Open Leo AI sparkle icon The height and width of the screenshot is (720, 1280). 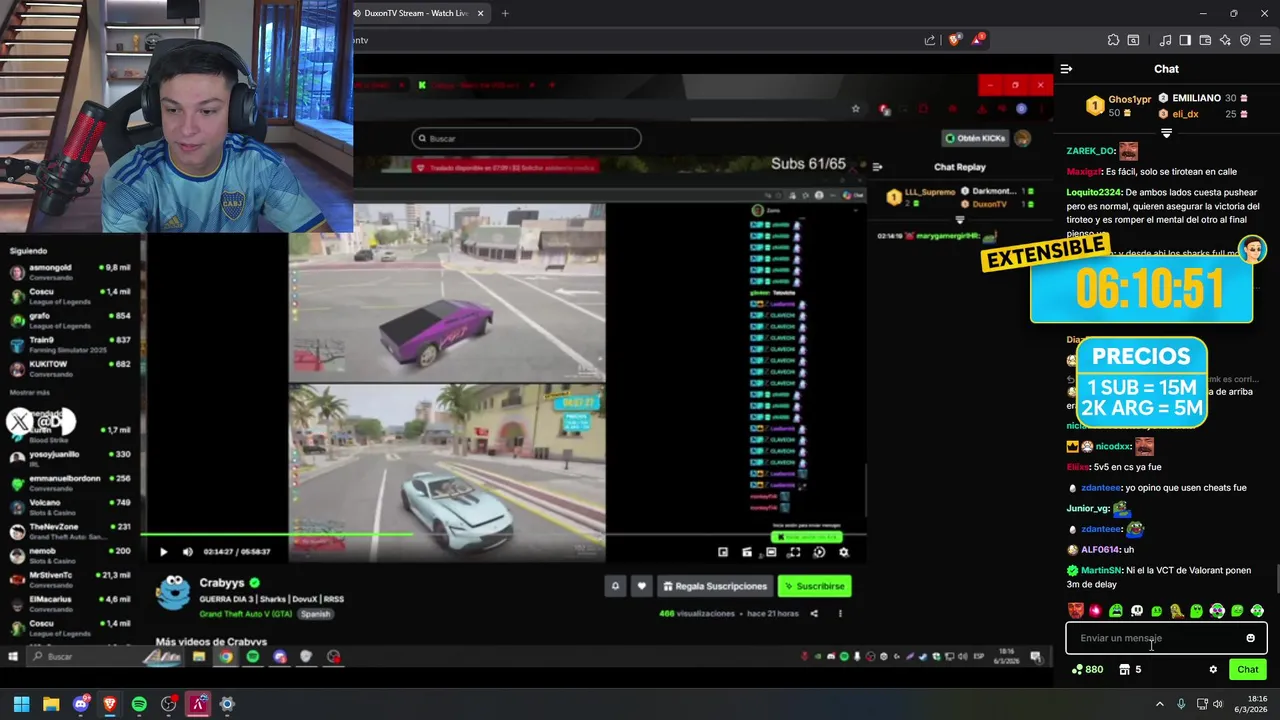(x=1225, y=40)
